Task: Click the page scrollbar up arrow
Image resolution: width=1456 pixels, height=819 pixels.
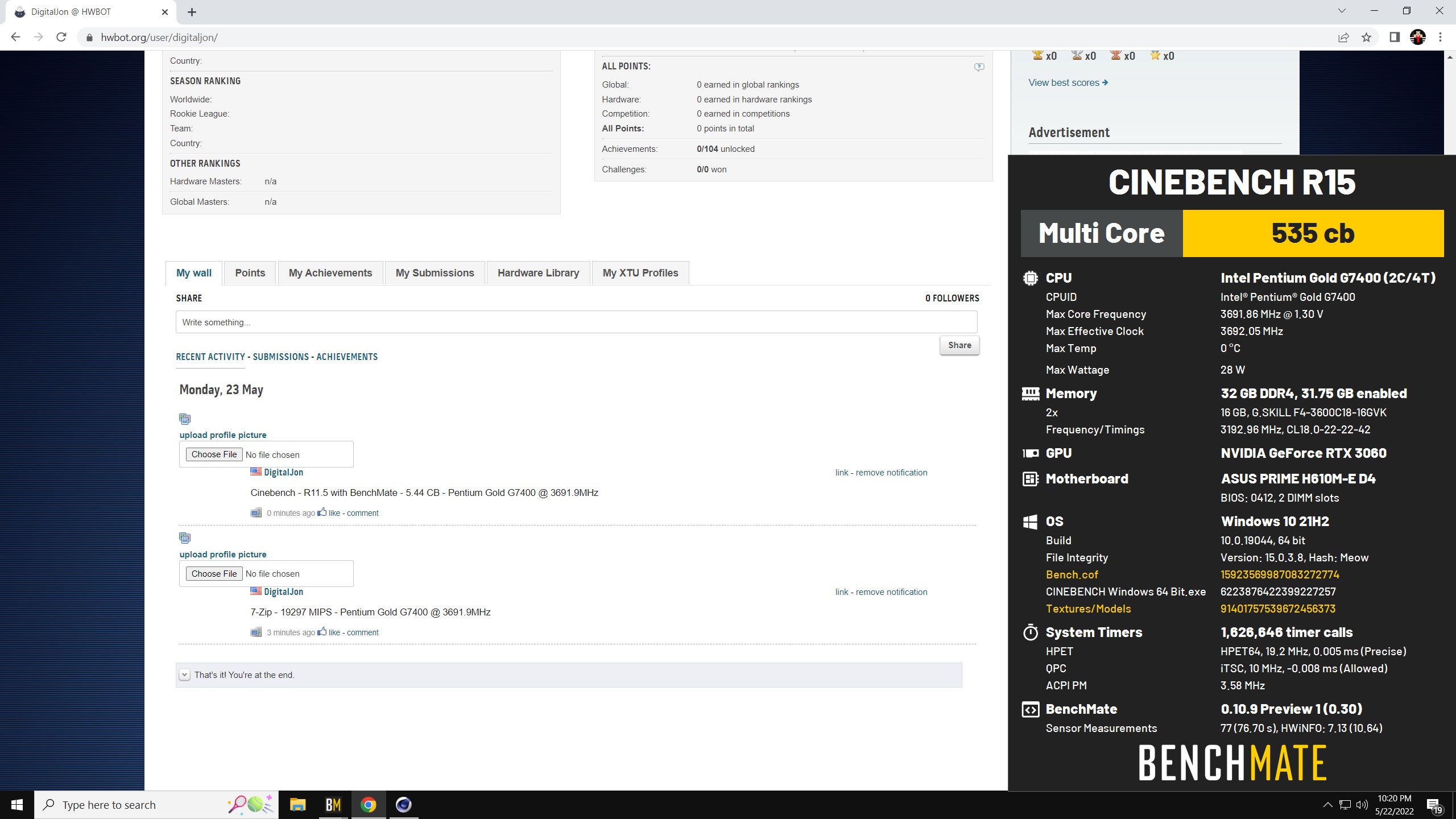Action: pos(1450,57)
